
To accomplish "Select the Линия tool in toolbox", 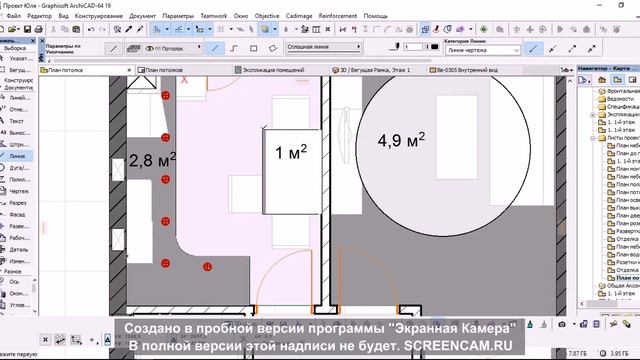I will (x=16, y=156).
